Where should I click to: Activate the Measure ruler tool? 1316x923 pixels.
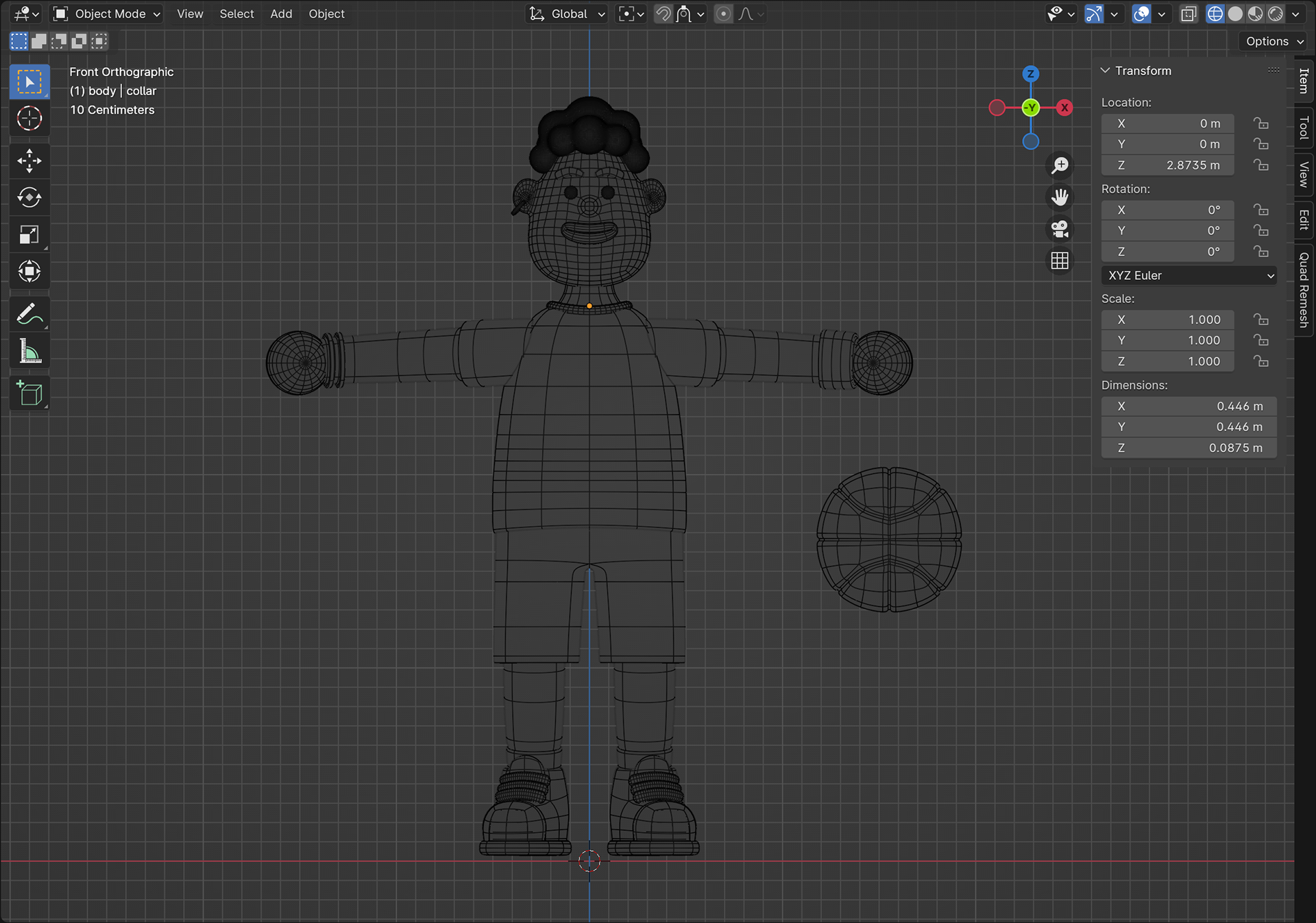[x=29, y=352]
